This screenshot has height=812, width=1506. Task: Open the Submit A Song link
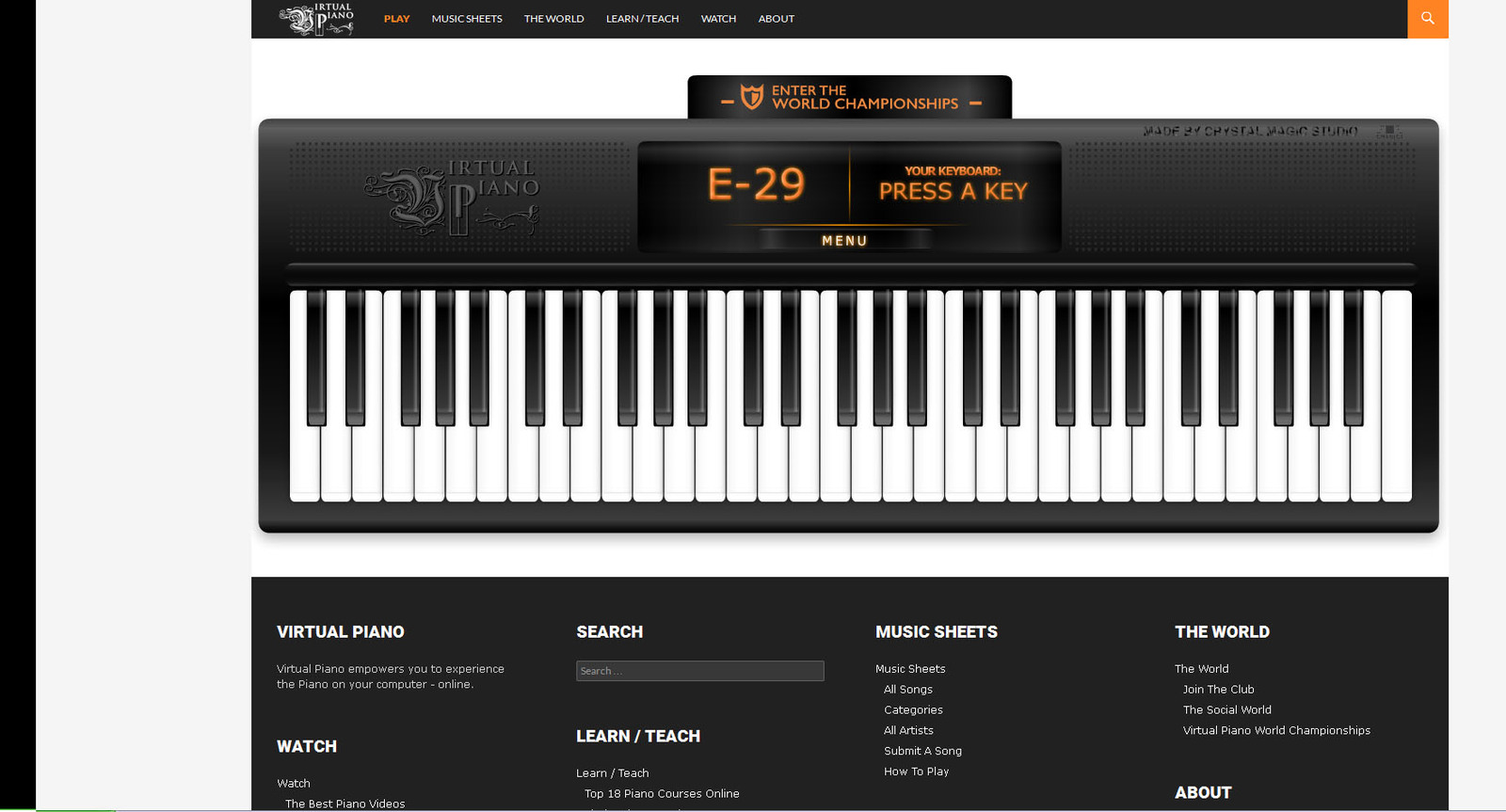[922, 752]
